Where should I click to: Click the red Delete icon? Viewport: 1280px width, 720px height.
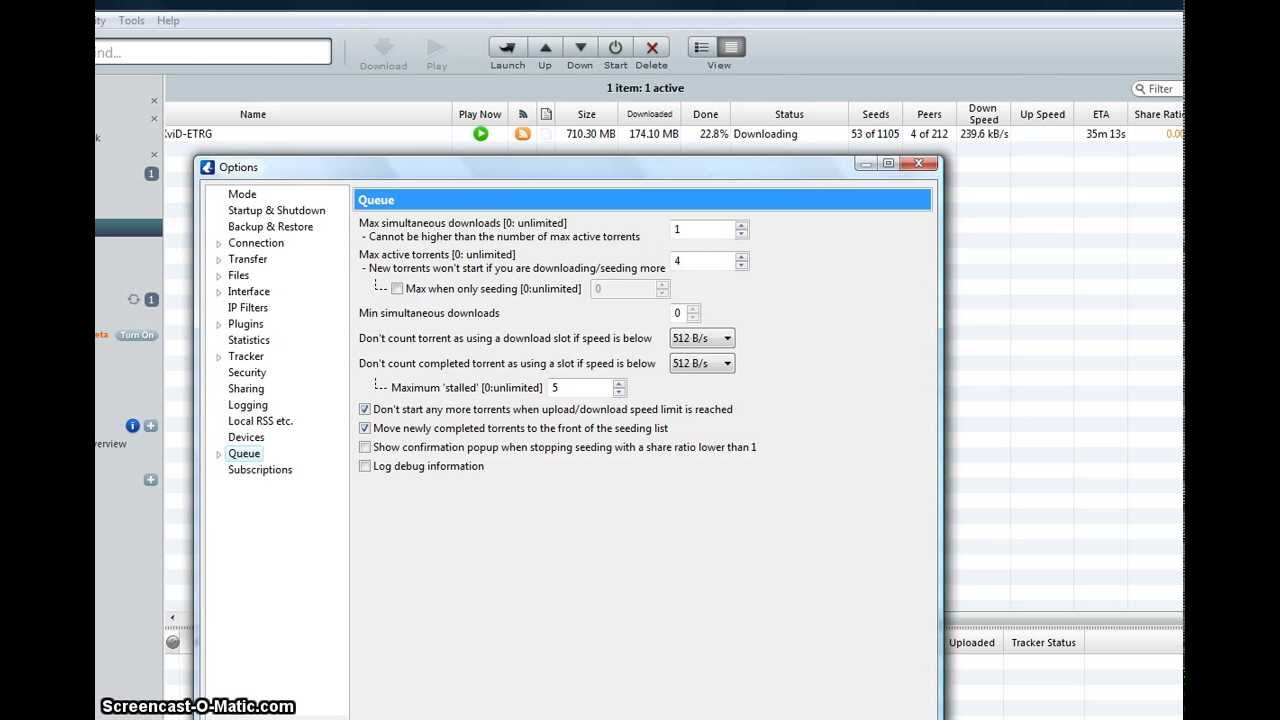(x=652, y=47)
